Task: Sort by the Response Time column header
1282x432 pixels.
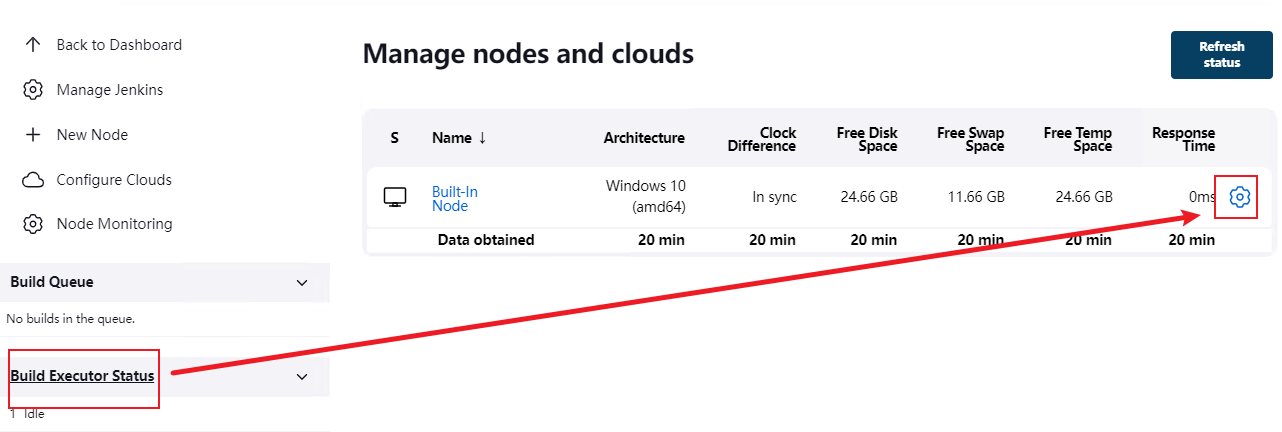Action: pos(1183,139)
